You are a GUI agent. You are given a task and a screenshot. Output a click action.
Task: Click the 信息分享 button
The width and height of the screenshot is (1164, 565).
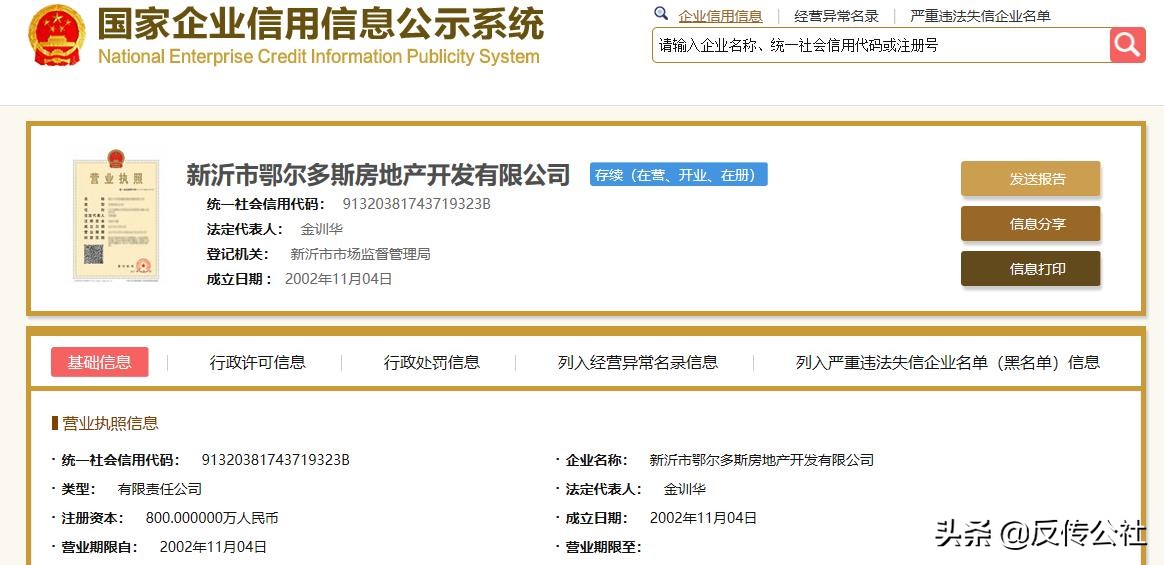point(1030,224)
